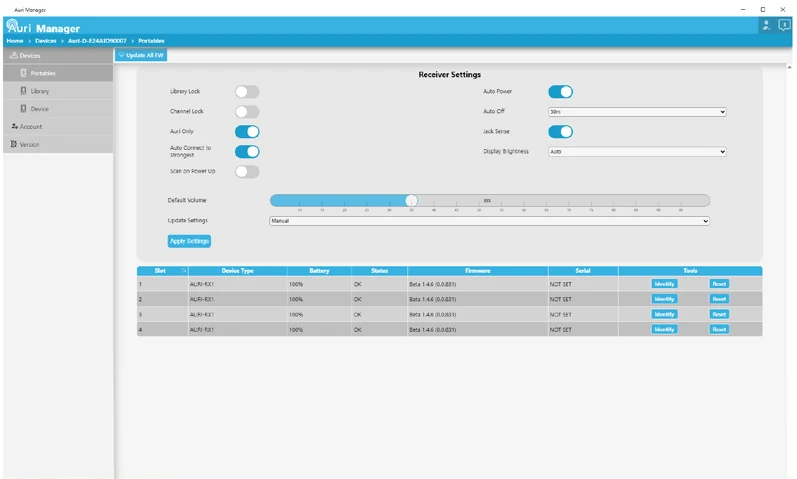Reset the receiver in slot 1
Screen dimensions: 797x479
click(x=719, y=284)
